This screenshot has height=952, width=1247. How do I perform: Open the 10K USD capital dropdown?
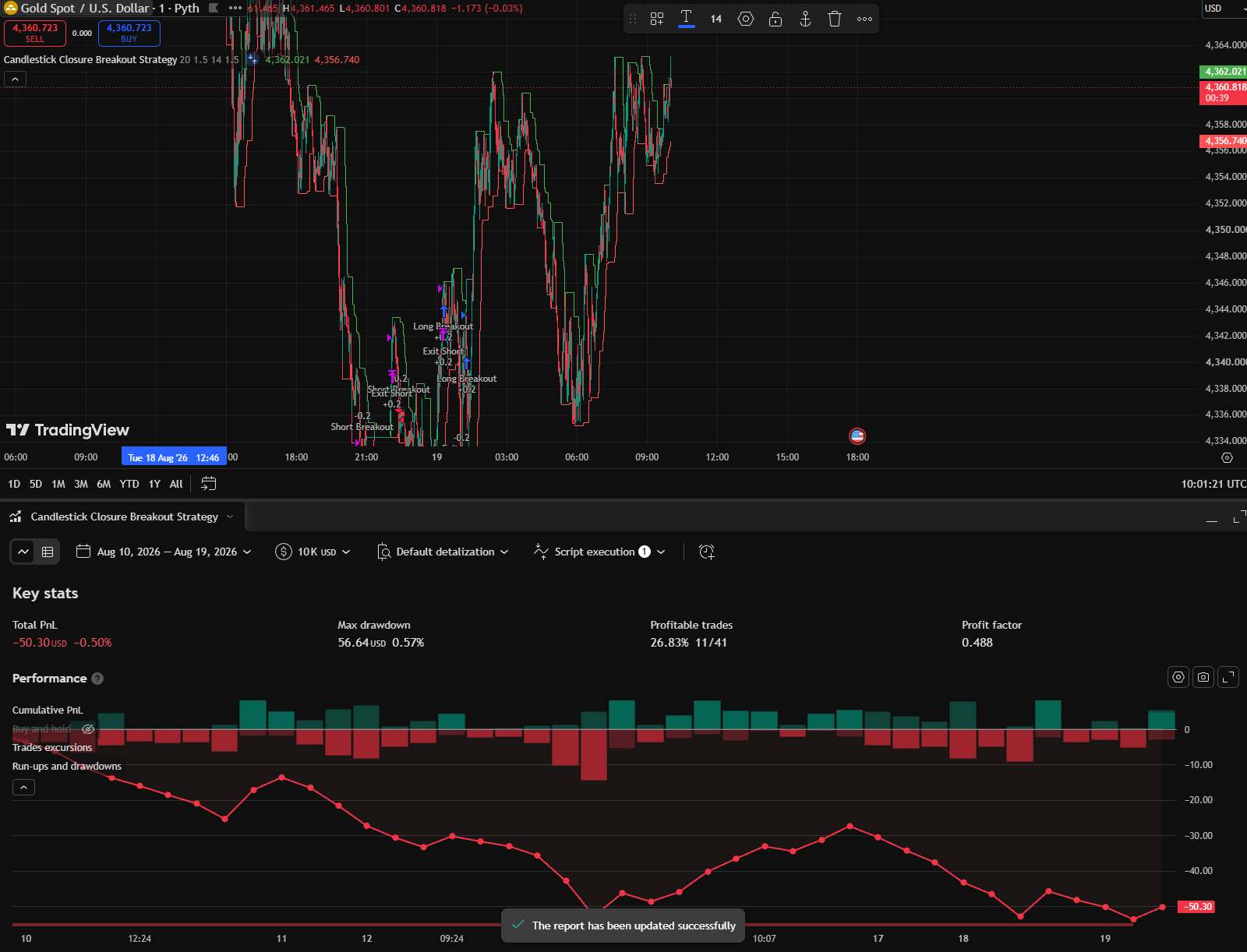(313, 552)
